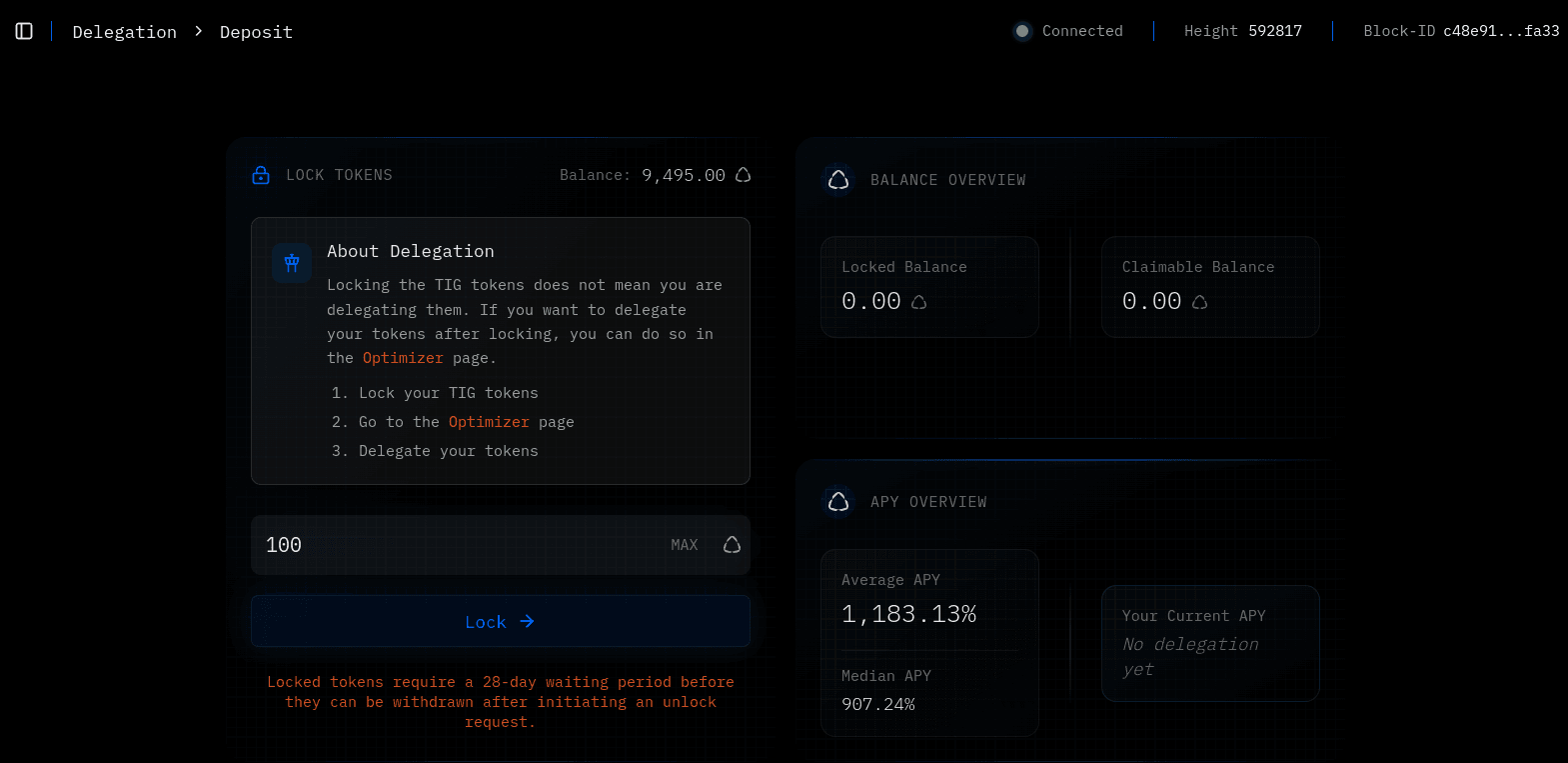Image resolution: width=1568 pixels, height=763 pixels.
Task: Set amount with the MAX button
Action: [684, 545]
